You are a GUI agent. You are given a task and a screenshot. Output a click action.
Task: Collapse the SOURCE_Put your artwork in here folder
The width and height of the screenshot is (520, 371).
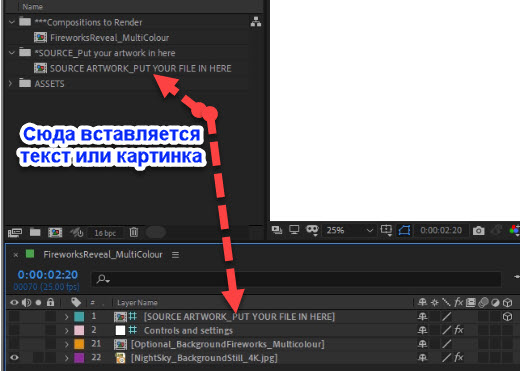pos(12,53)
